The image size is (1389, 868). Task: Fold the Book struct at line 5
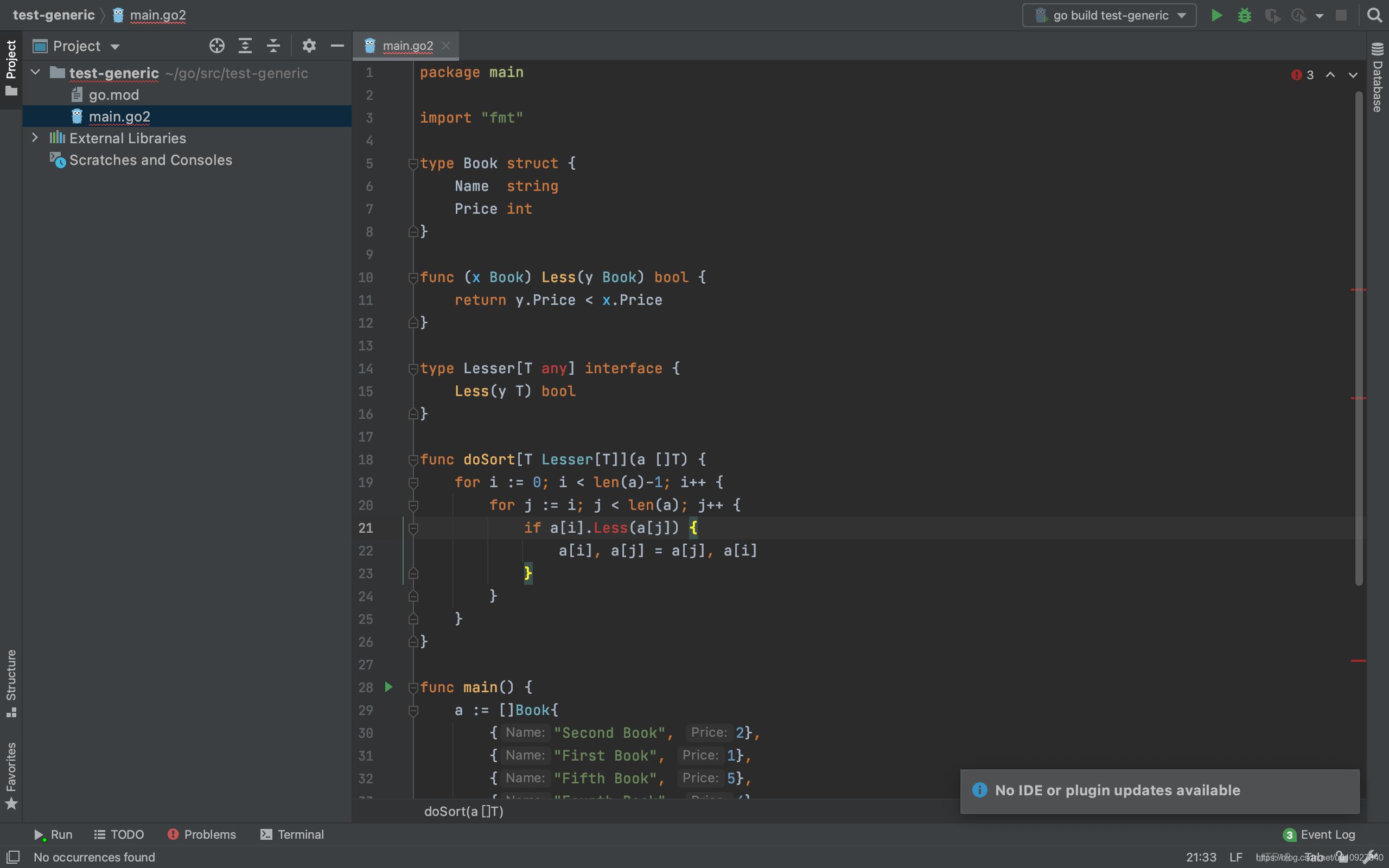click(x=413, y=164)
